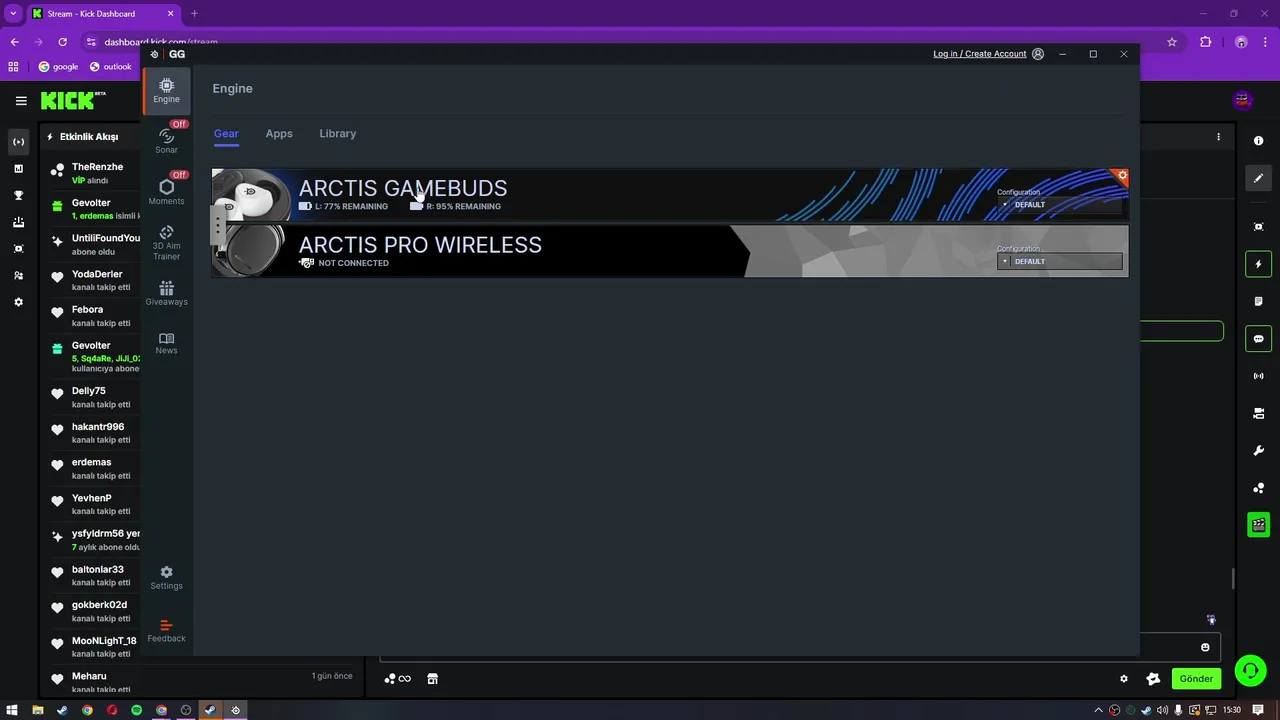Click the lightning bolt icon in Kick's right panel
1280x720 pixels.
(x=1259, y=264)
